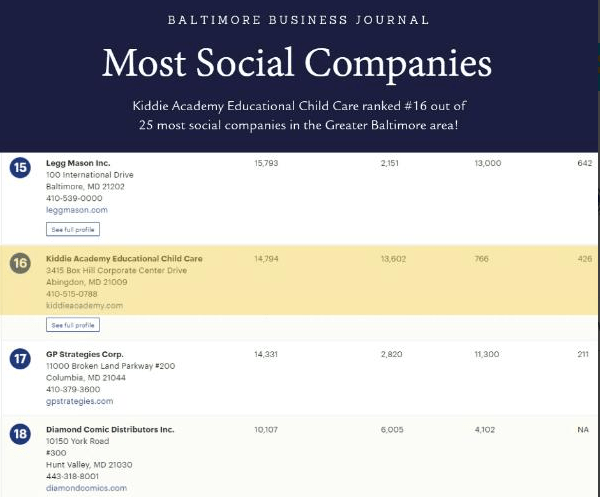
Task: Go to the diamondcomics.com link
Action: pyautogui.click(x=87, y=488)
